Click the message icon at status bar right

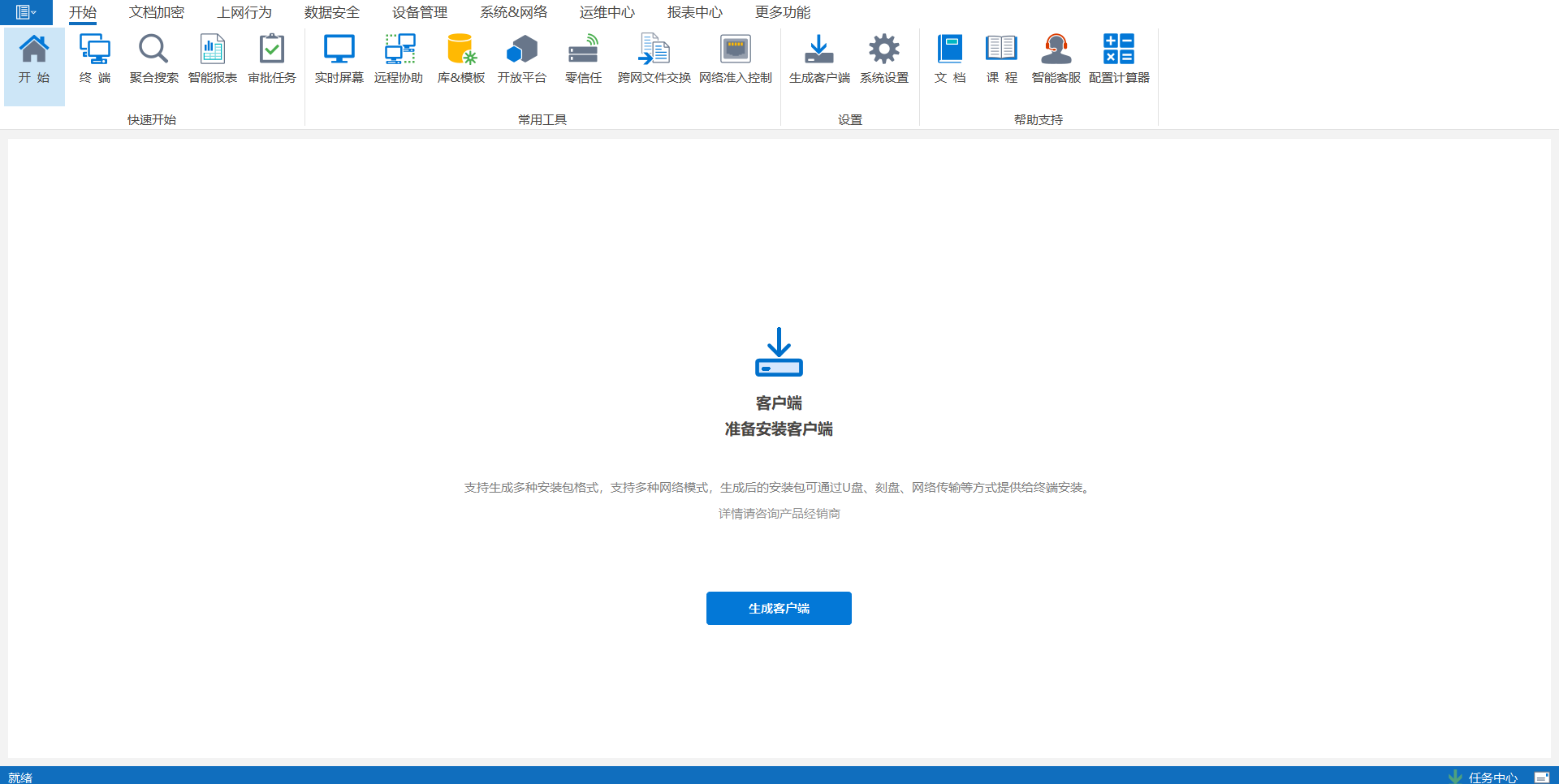pos(1541,777)
